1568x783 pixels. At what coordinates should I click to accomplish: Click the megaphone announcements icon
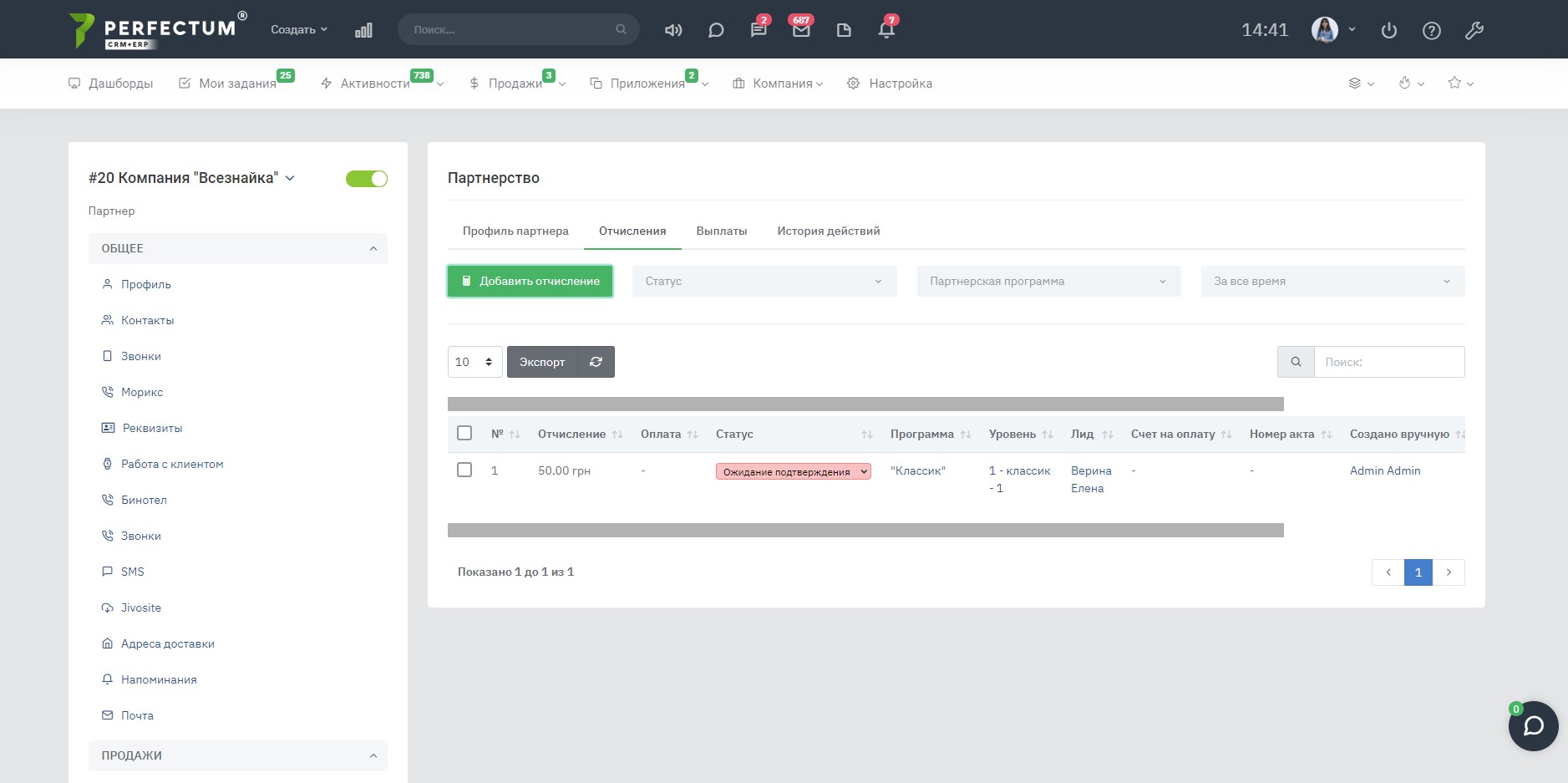[672, 30]
